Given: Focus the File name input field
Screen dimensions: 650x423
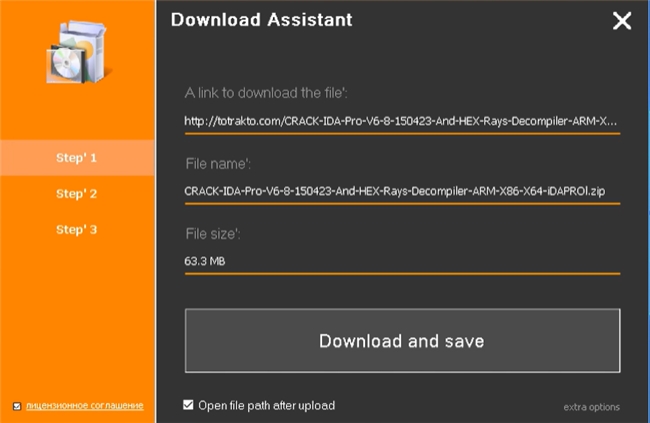Looking at the screenshot, I should click(x=401, y=190).
